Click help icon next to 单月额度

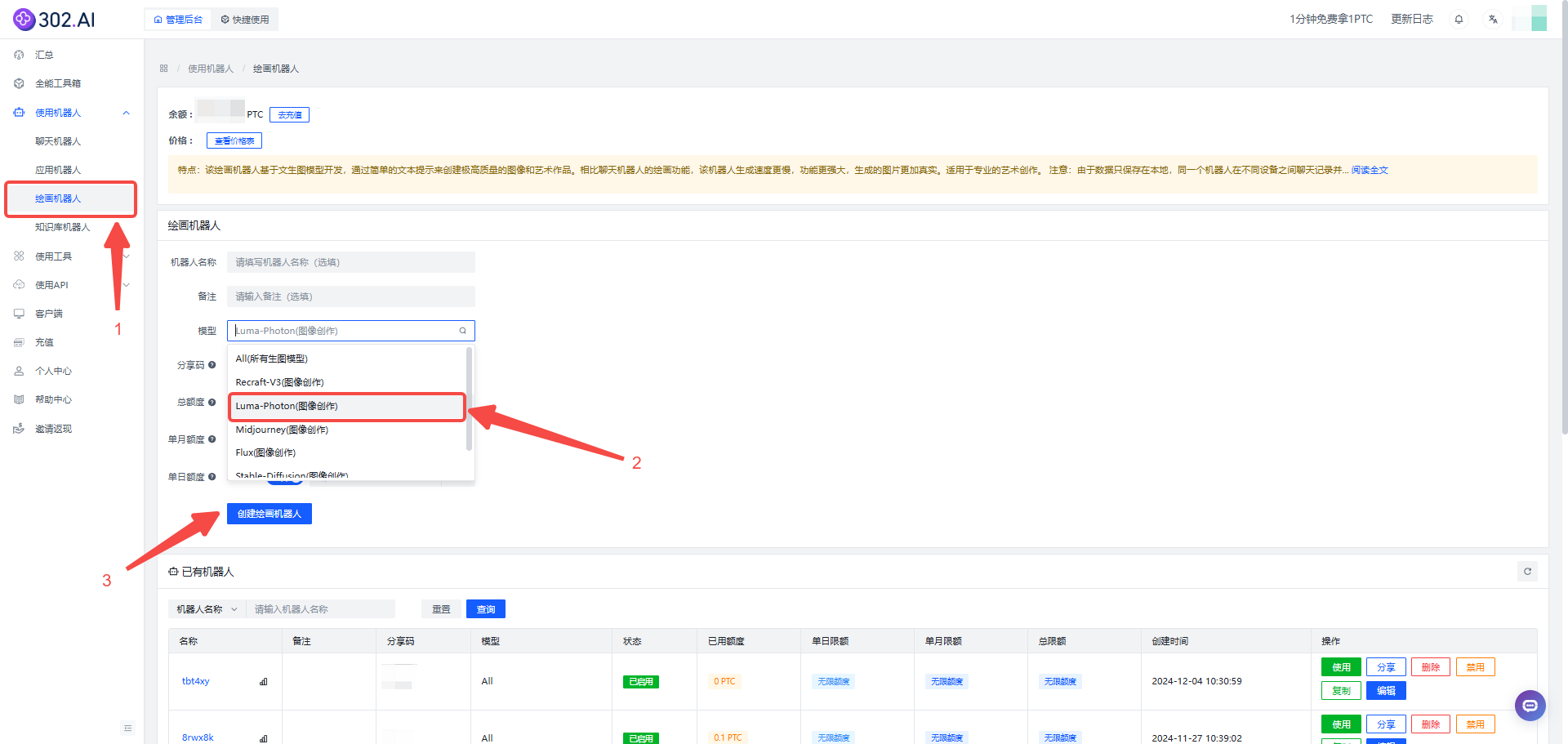(x=212, y=439)
